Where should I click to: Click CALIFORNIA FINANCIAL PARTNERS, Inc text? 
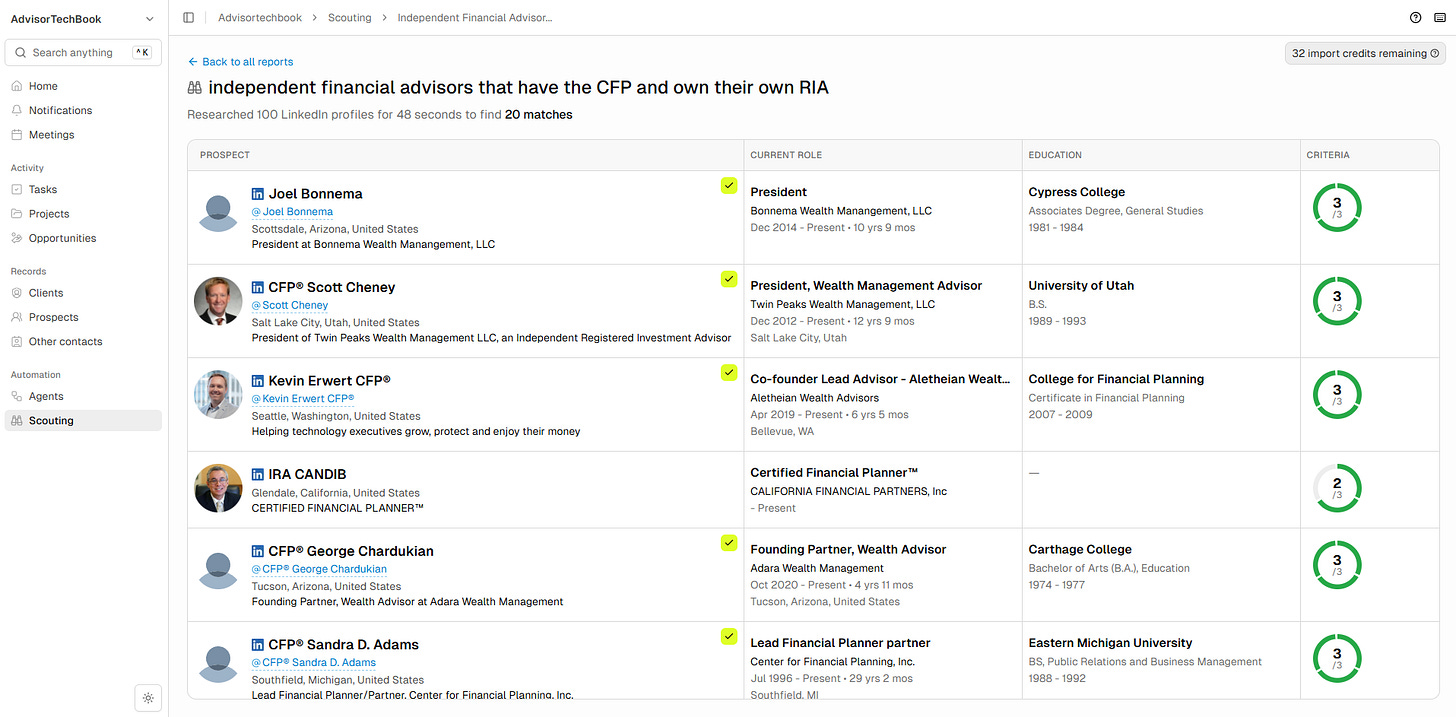(x=849, y=491)
